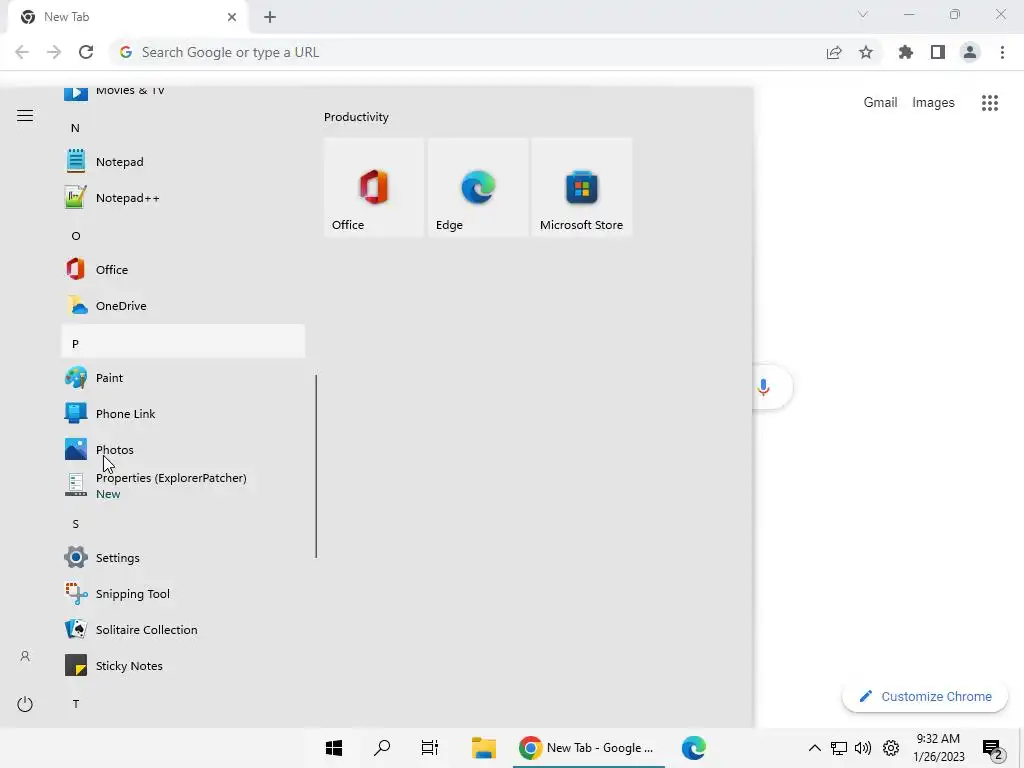Launch Paint from the Start menu
Screen dimensions: 1024x768
pyautogui.click(x=183, y=377)
